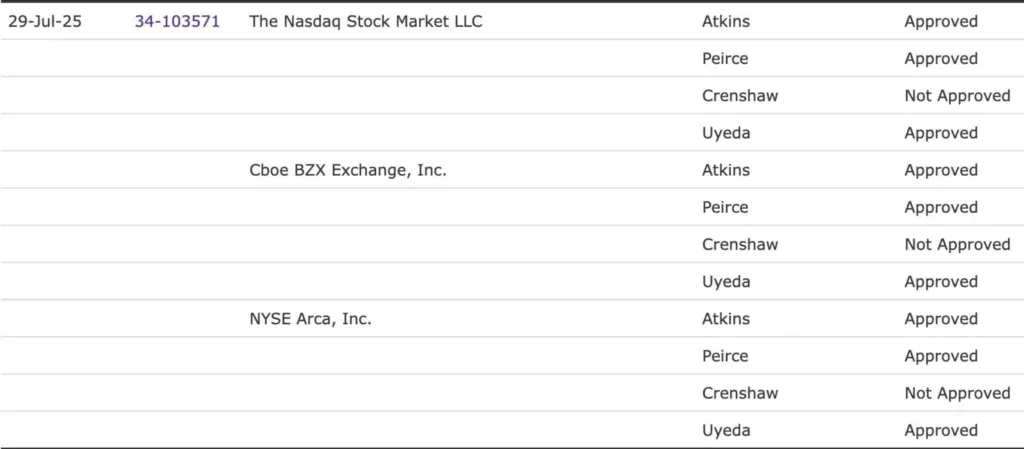The image size is (1024, 449).
Task: Click Atkins in the Nasdaq row
Action: tap(726, 21)
